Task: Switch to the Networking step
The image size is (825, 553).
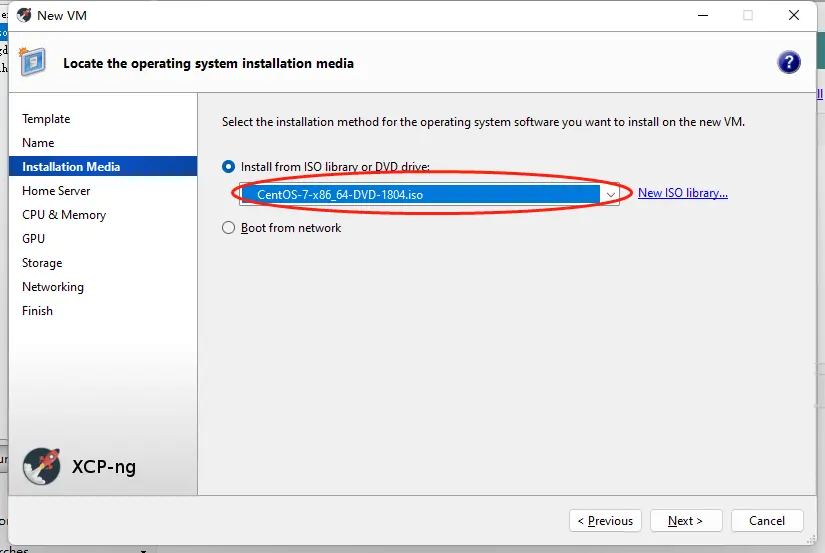Action: pyautogui.click(x=53, y=287)
